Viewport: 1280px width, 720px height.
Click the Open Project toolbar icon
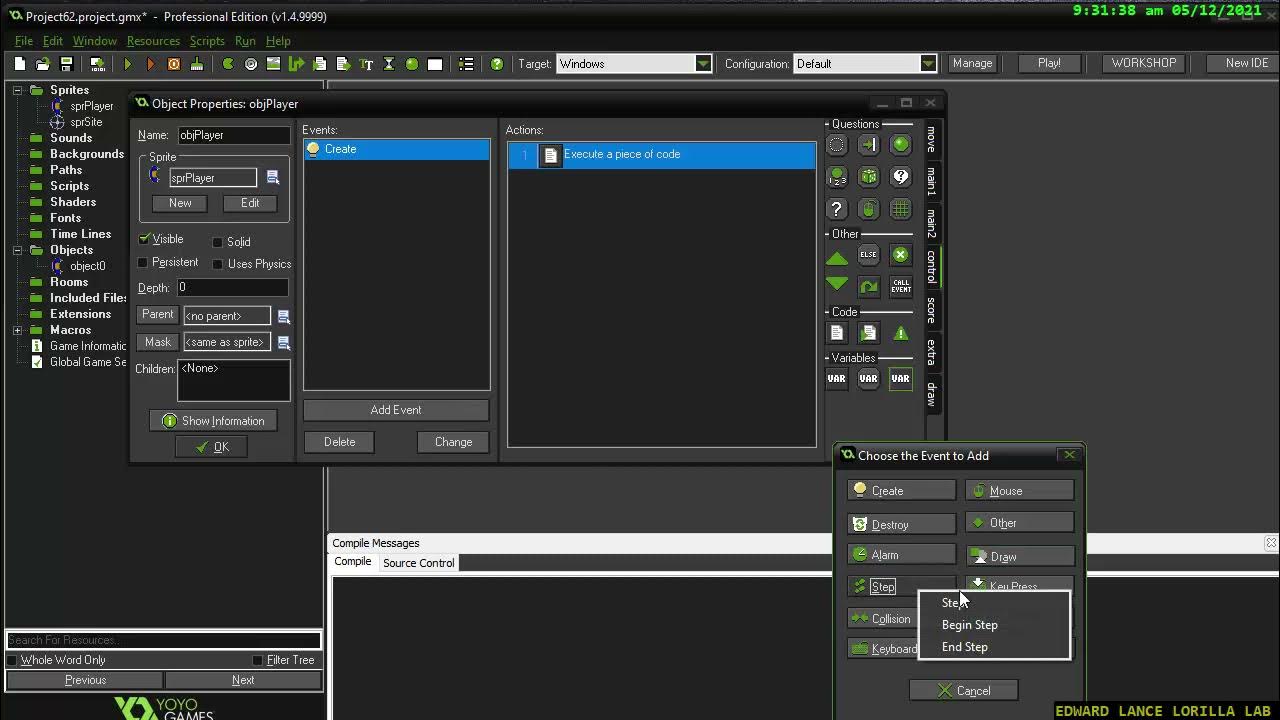pos(43,64)
